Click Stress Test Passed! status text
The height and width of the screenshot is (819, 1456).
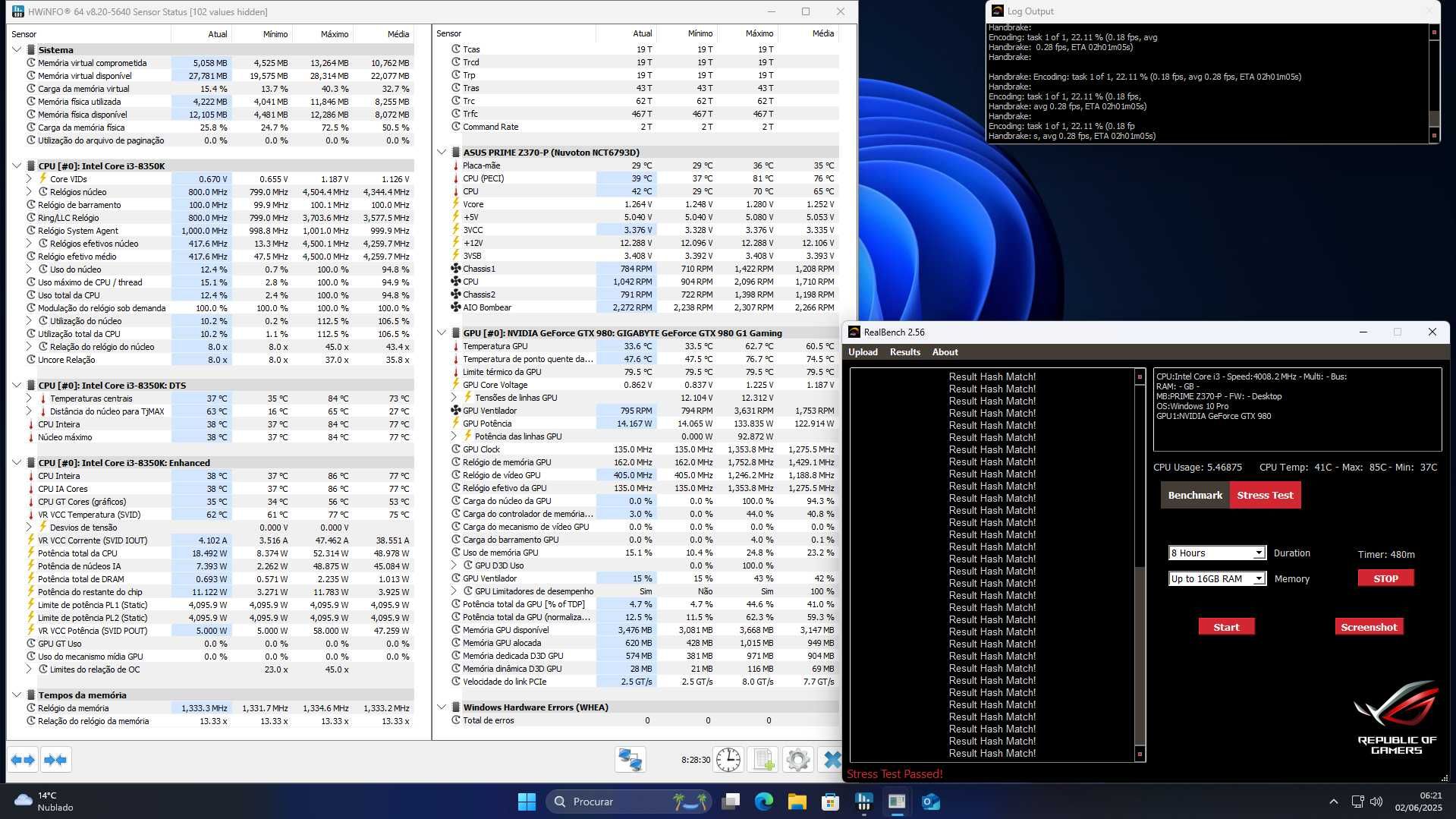pos(895,774)
